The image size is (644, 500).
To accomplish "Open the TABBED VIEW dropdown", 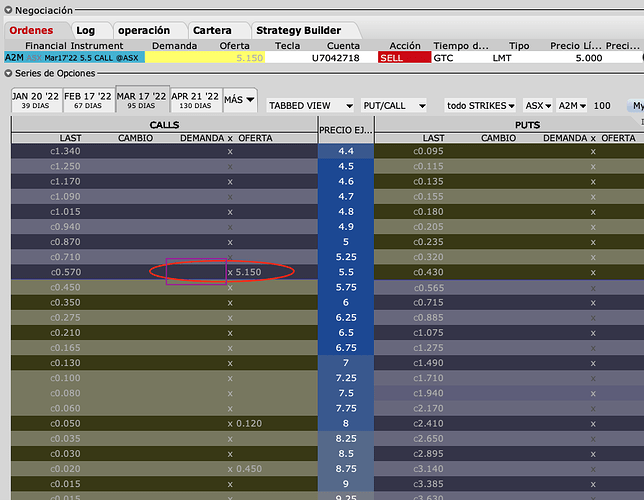I will tap(310, 106).
